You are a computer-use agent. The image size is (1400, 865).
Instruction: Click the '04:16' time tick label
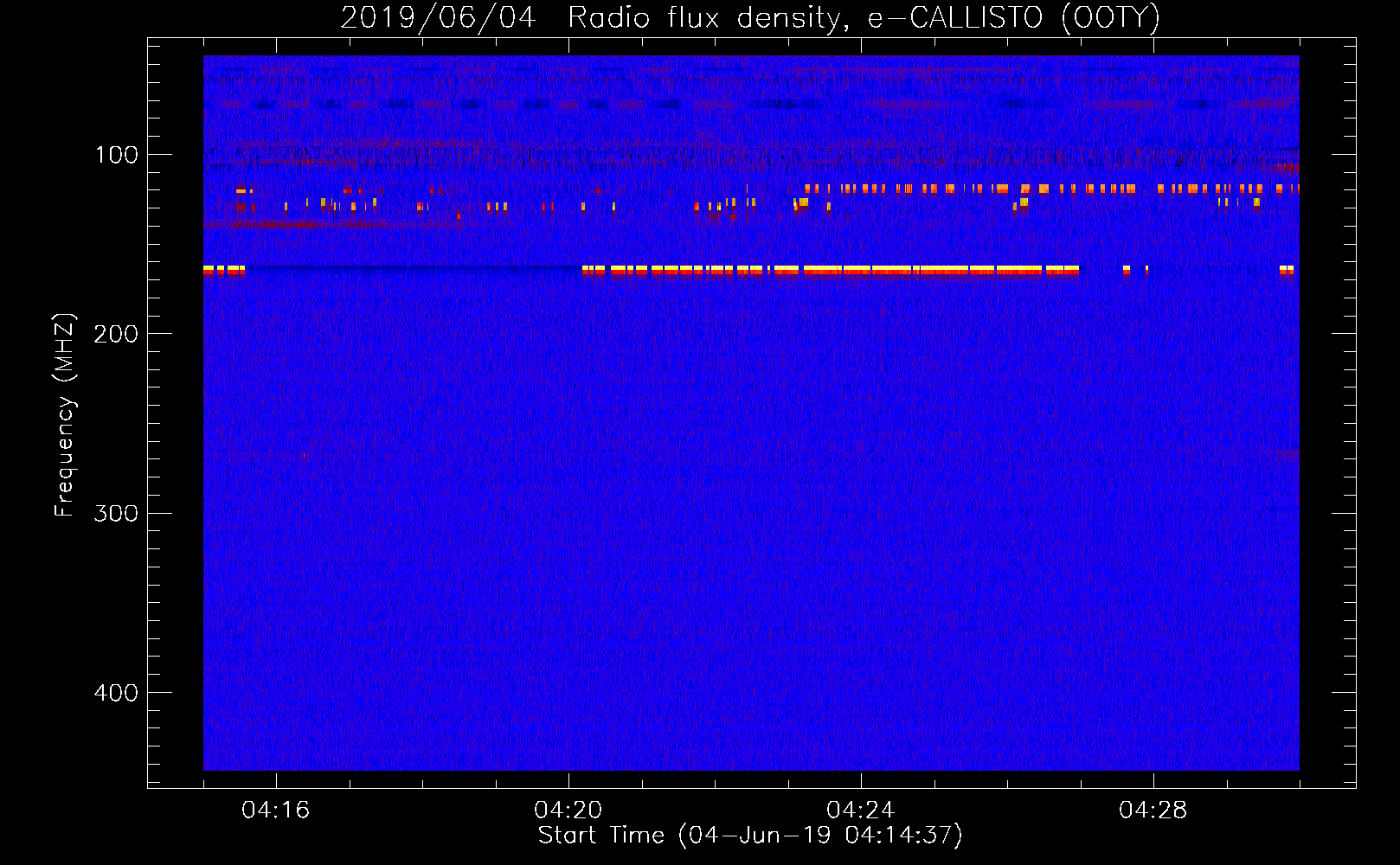[276, 811]
